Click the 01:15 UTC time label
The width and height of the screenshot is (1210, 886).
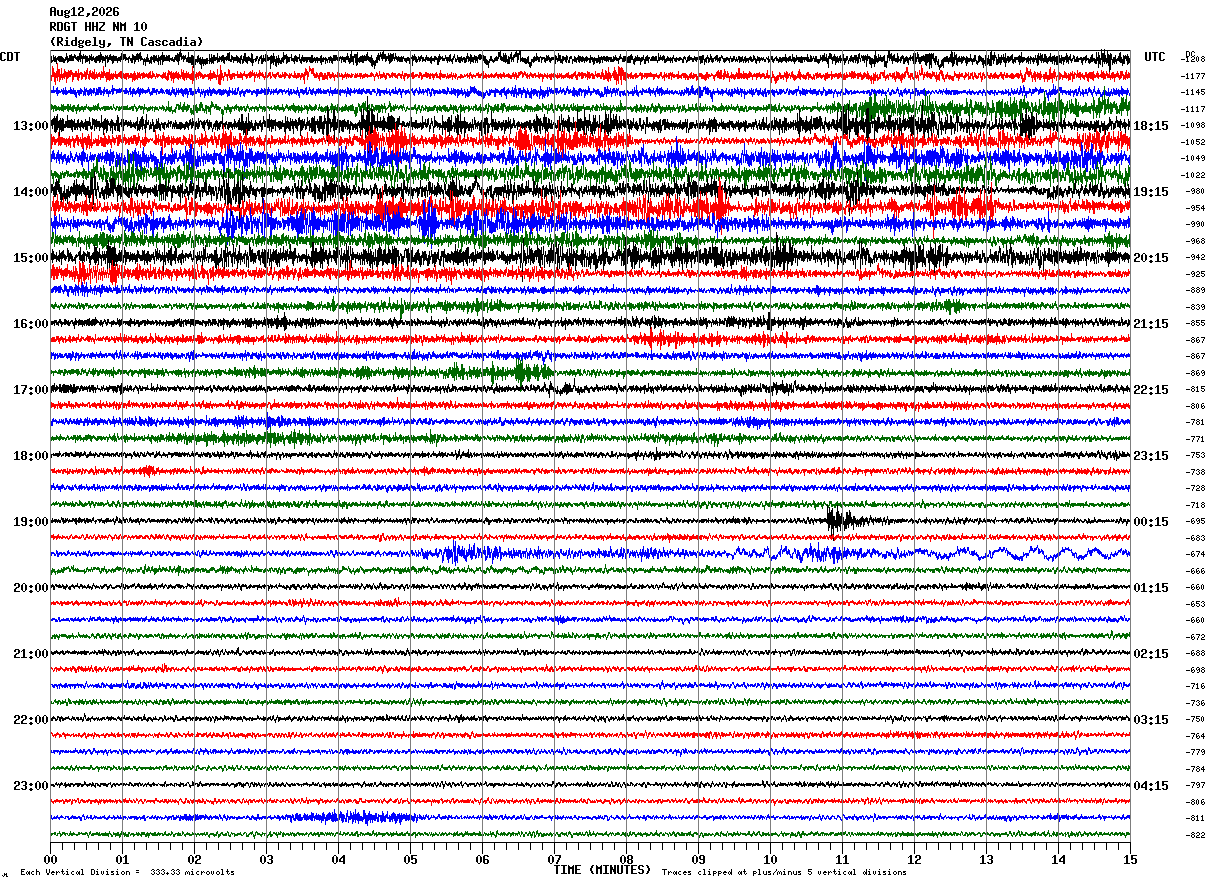tap(1151, 588)
